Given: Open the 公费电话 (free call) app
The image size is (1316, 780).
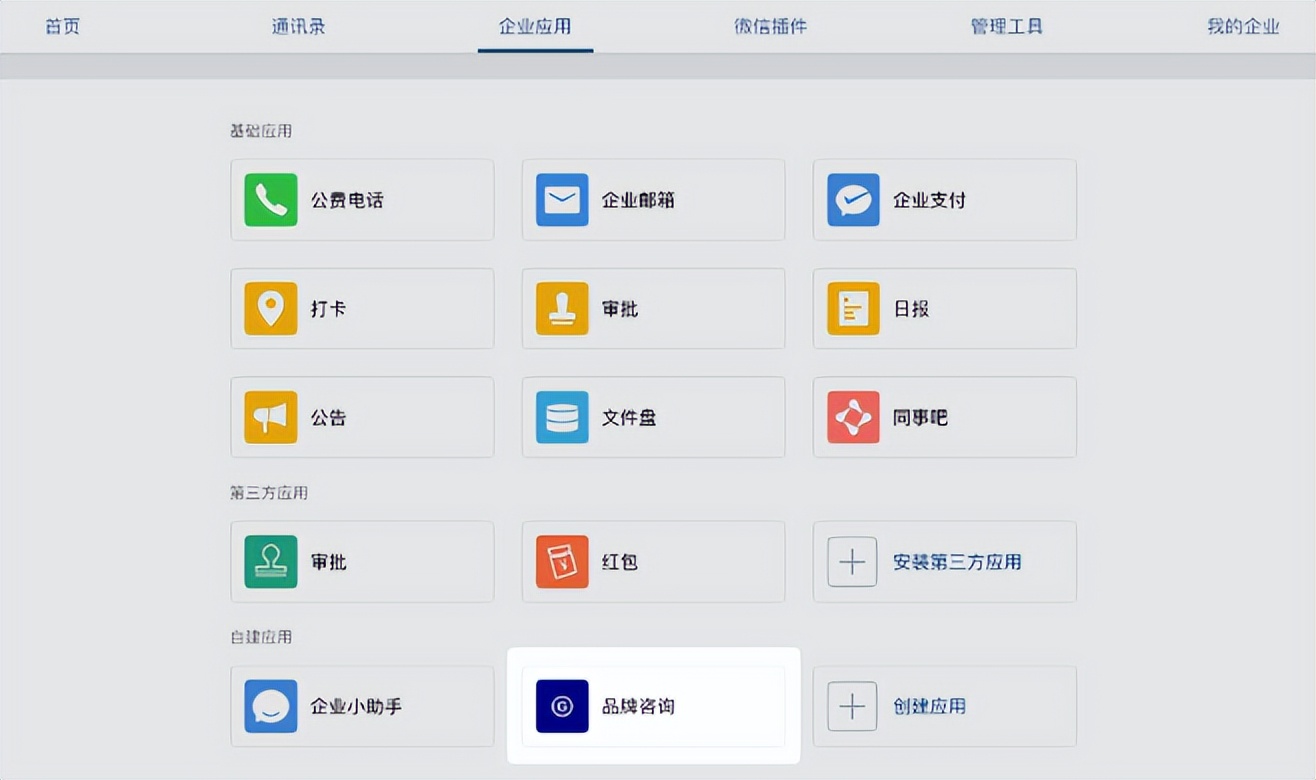Looking at the screenshot, I should tap(362, 199).
